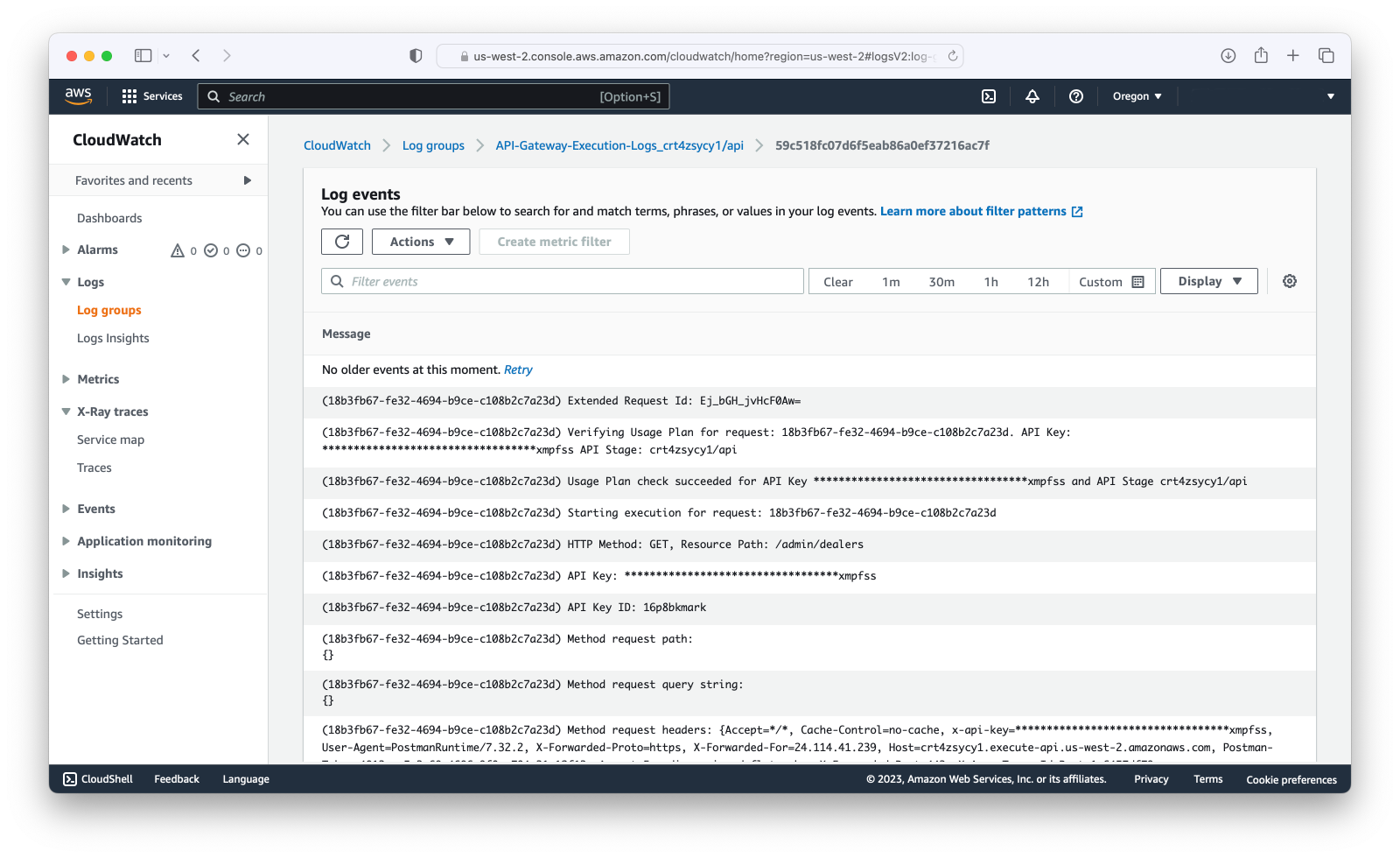Show browser tab overview

1326,55
